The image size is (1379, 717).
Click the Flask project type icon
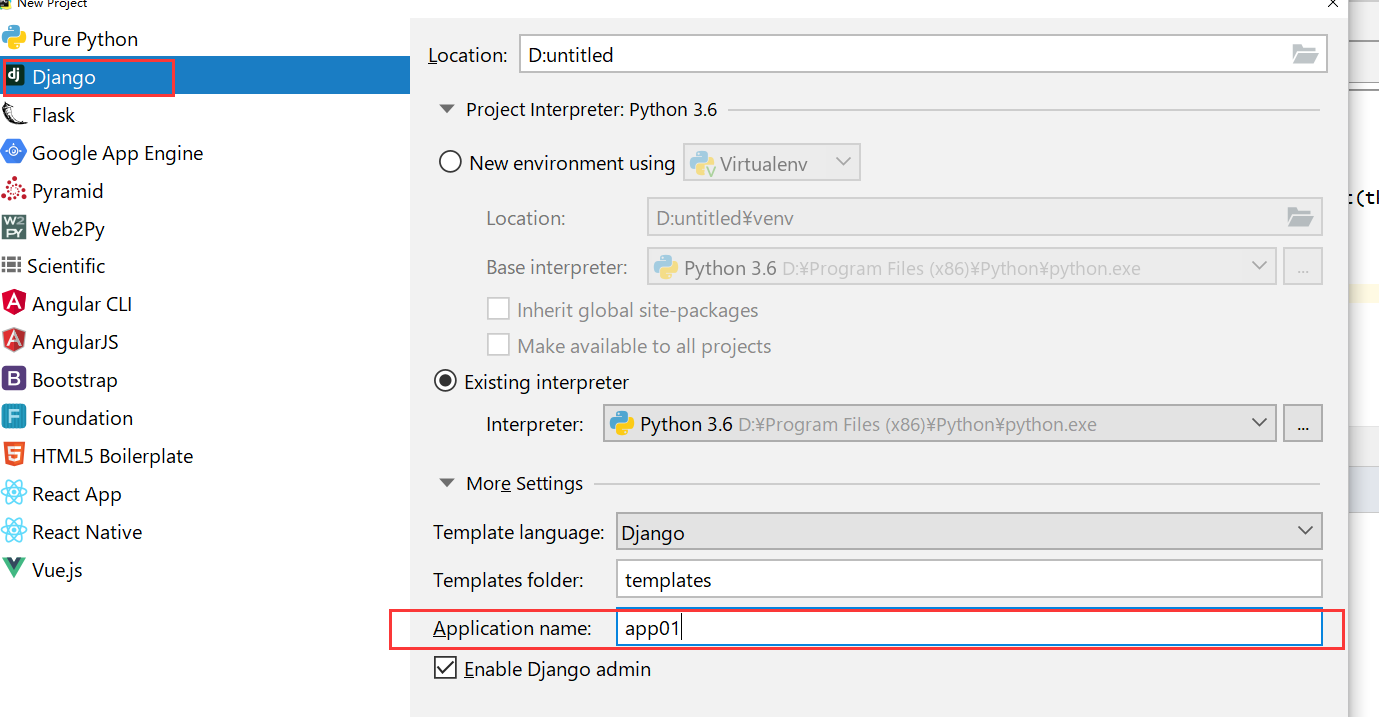(x=14, y=115)
